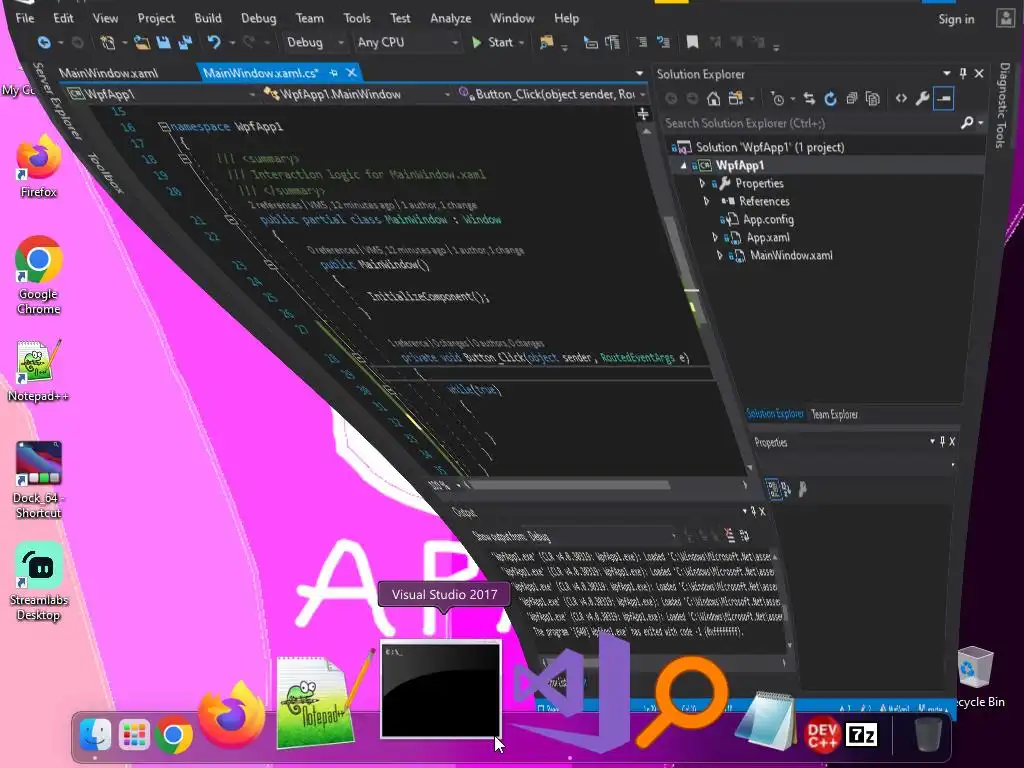Toggle Preview Selected Items in Solution Explorer

[944, 99]
